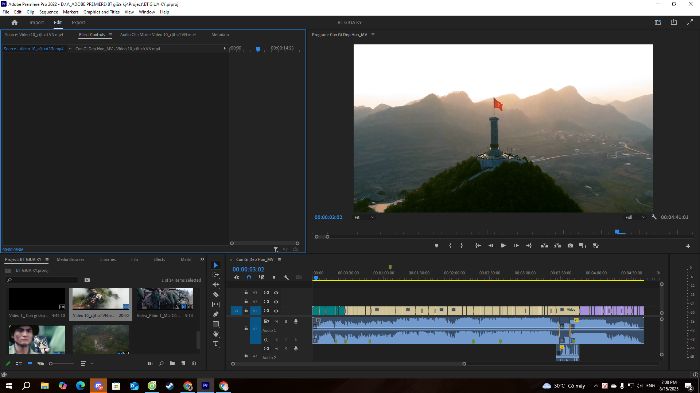Viewport: 700px width, 393px height.
Task: Click the Home icon in the workspace bar
Action: (14, 22)
